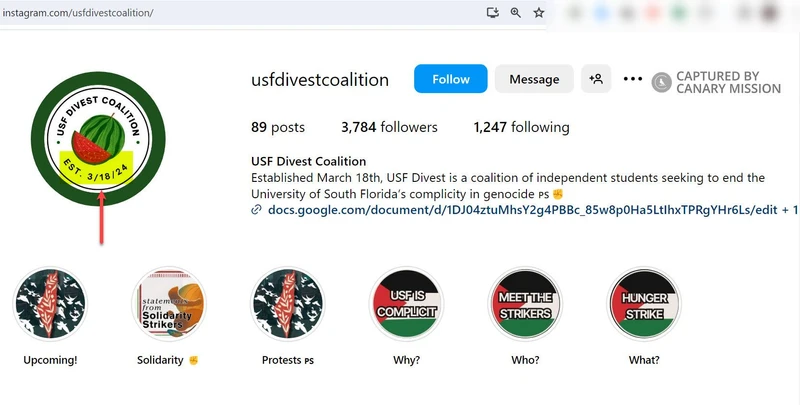Open the 'Why?' USF Is Complicit highlight

click(406, 304)
